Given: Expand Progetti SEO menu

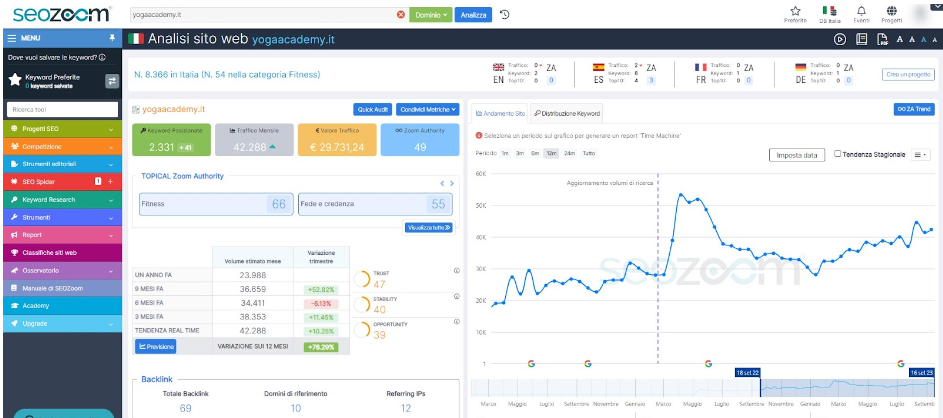Looking at the screenshot, I should pos(63,129).
